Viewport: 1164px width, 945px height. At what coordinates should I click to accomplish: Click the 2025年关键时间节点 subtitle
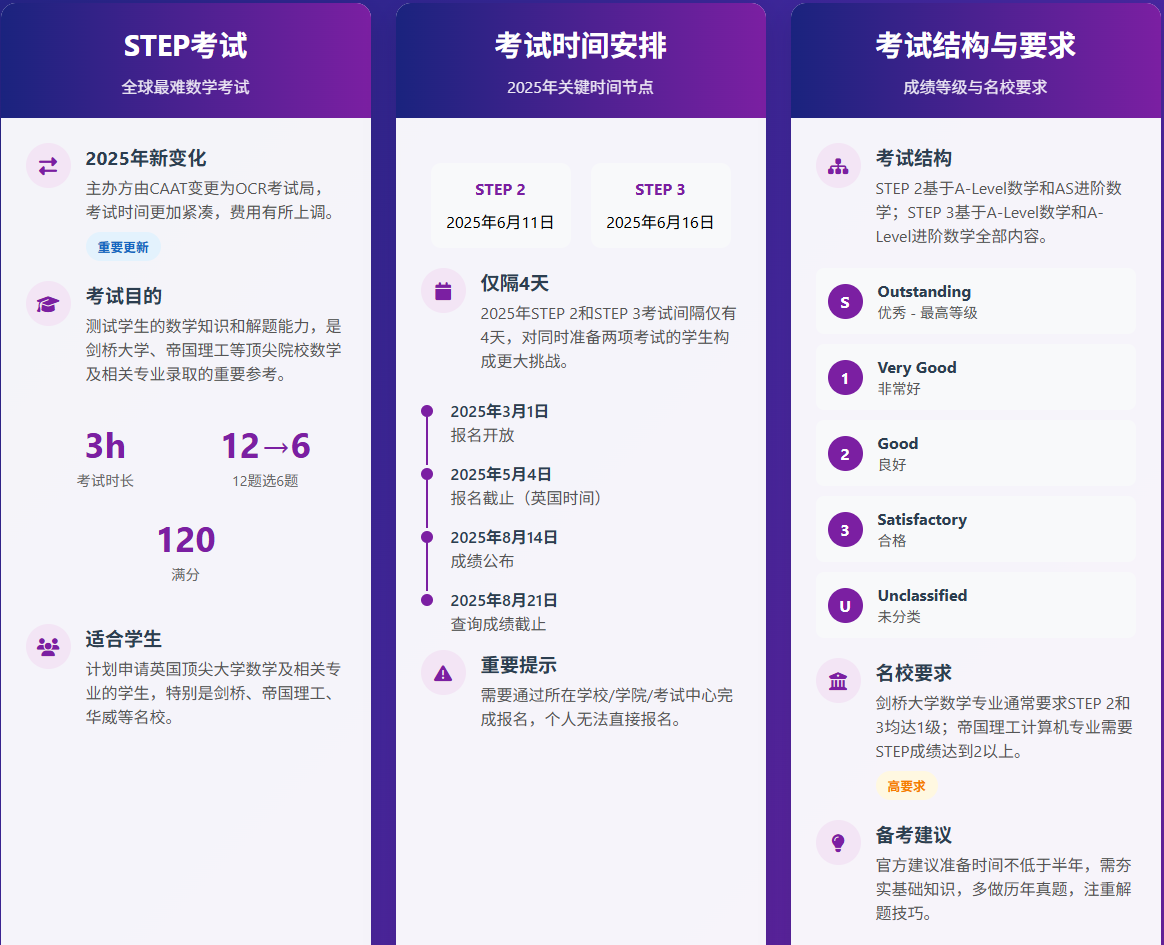[581, 88]
